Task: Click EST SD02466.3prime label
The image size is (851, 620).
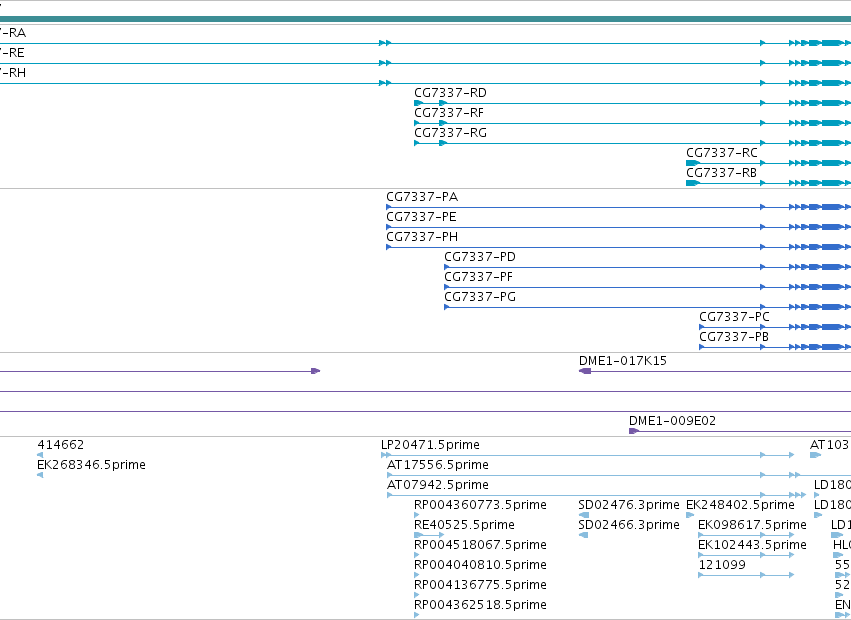Action: click(x=628, y=526)
